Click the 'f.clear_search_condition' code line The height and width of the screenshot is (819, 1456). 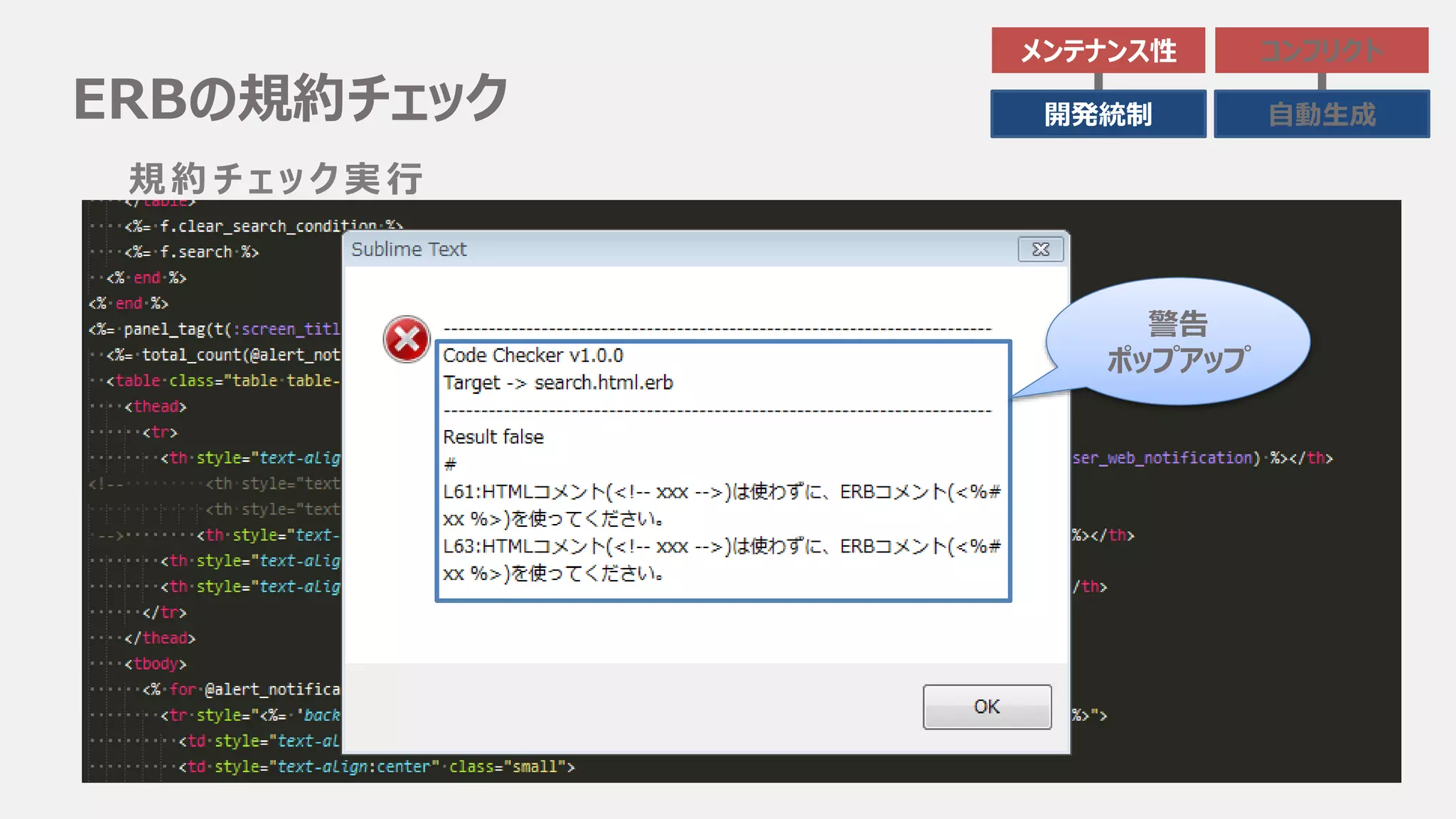click(x=264, y=226)
